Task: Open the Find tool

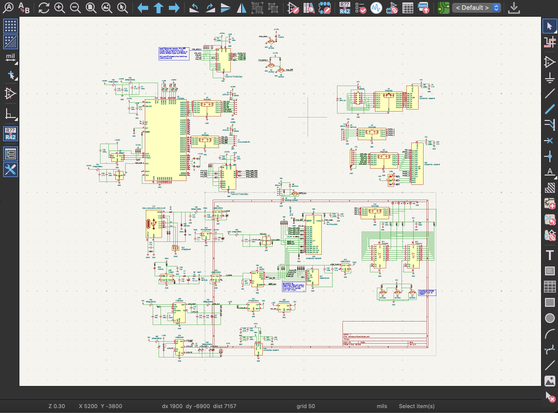Action: coord(8,7)
